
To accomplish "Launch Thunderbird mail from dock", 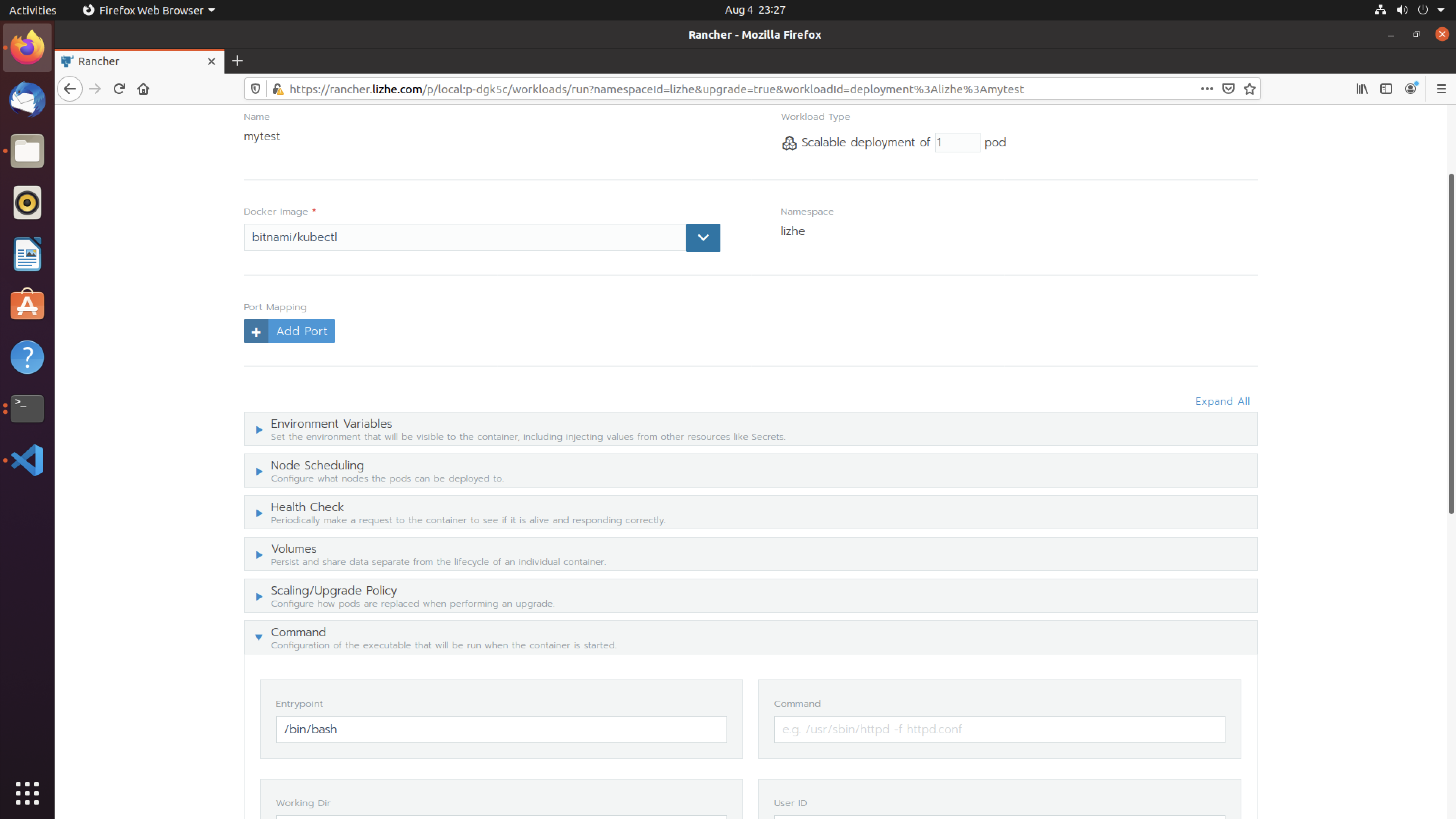I will [x=27, y=99].
